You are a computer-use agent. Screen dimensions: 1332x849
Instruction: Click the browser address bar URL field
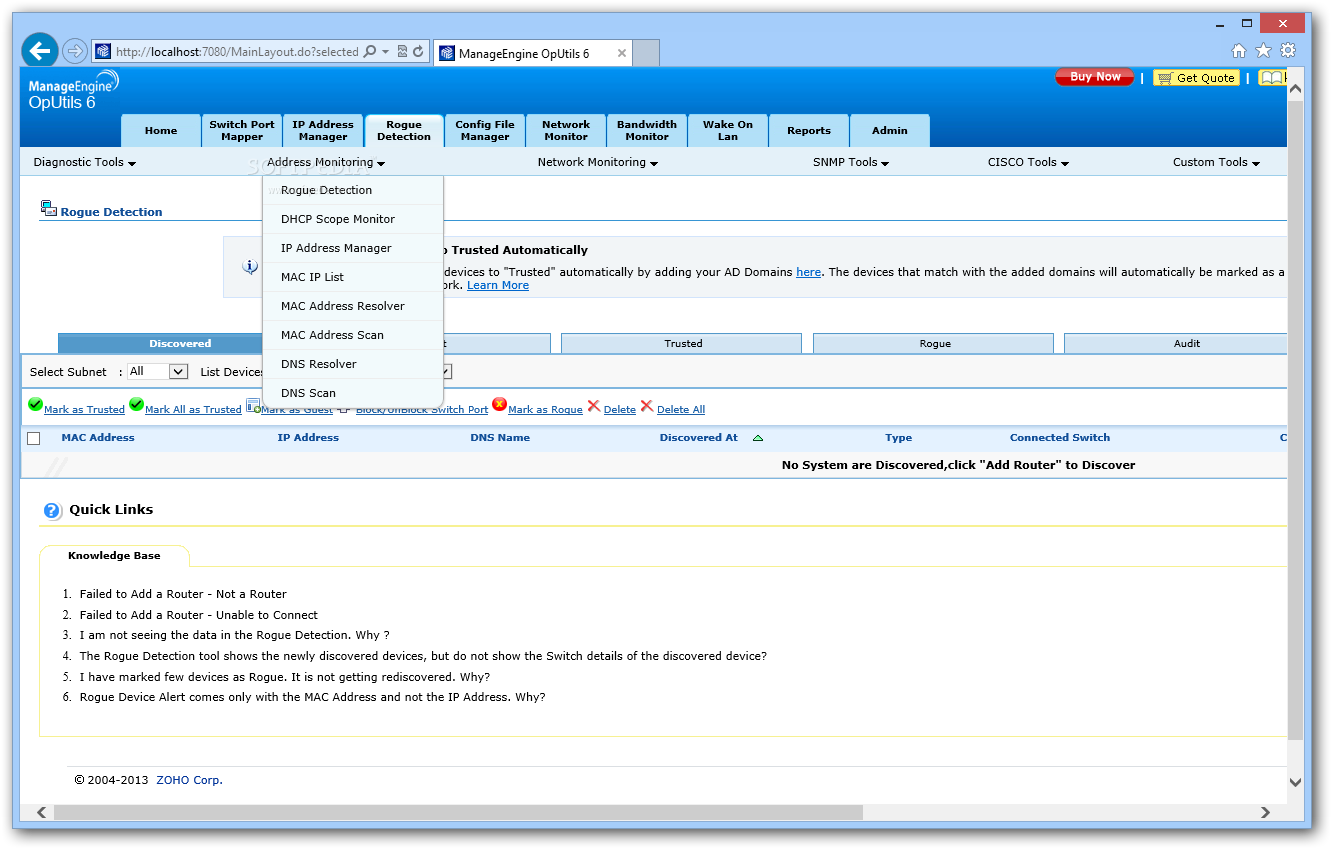pyautogui.click(x=237, y=52)
